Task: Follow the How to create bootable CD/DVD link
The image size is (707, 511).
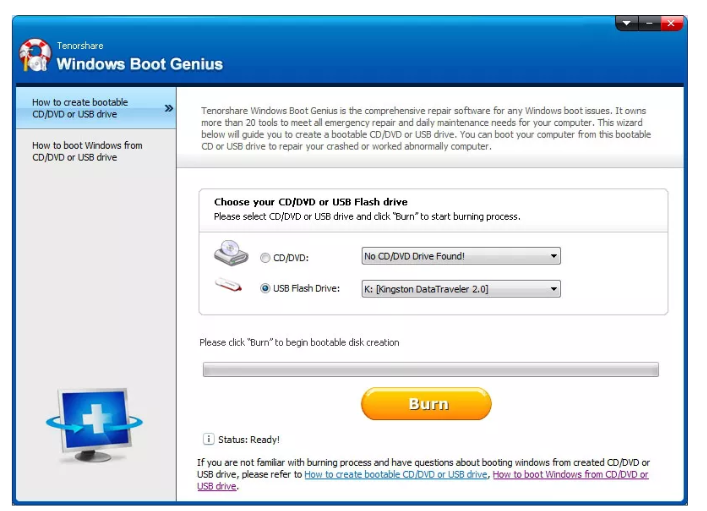Action: [396, 475]
